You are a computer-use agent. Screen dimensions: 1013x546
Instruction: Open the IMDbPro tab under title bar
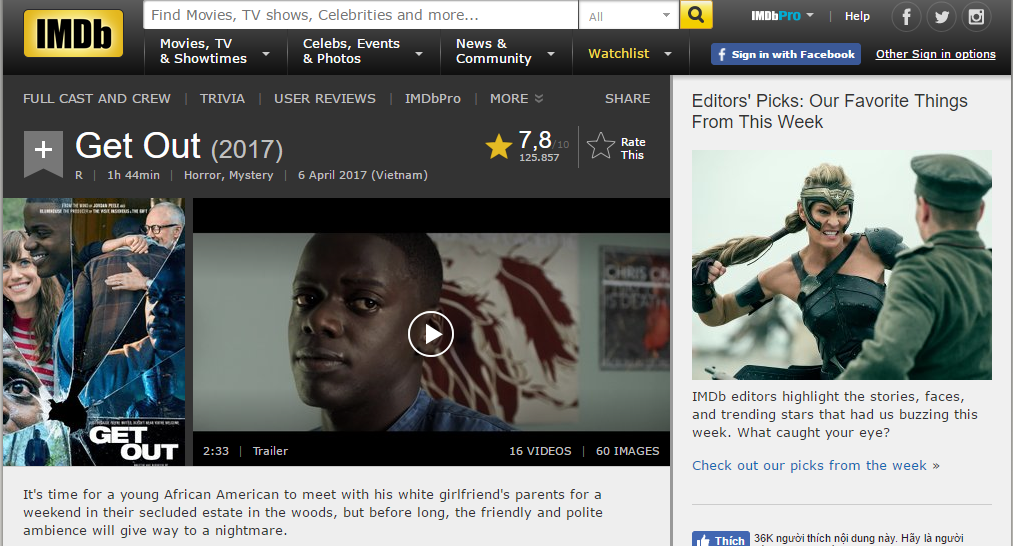[433, 99]
